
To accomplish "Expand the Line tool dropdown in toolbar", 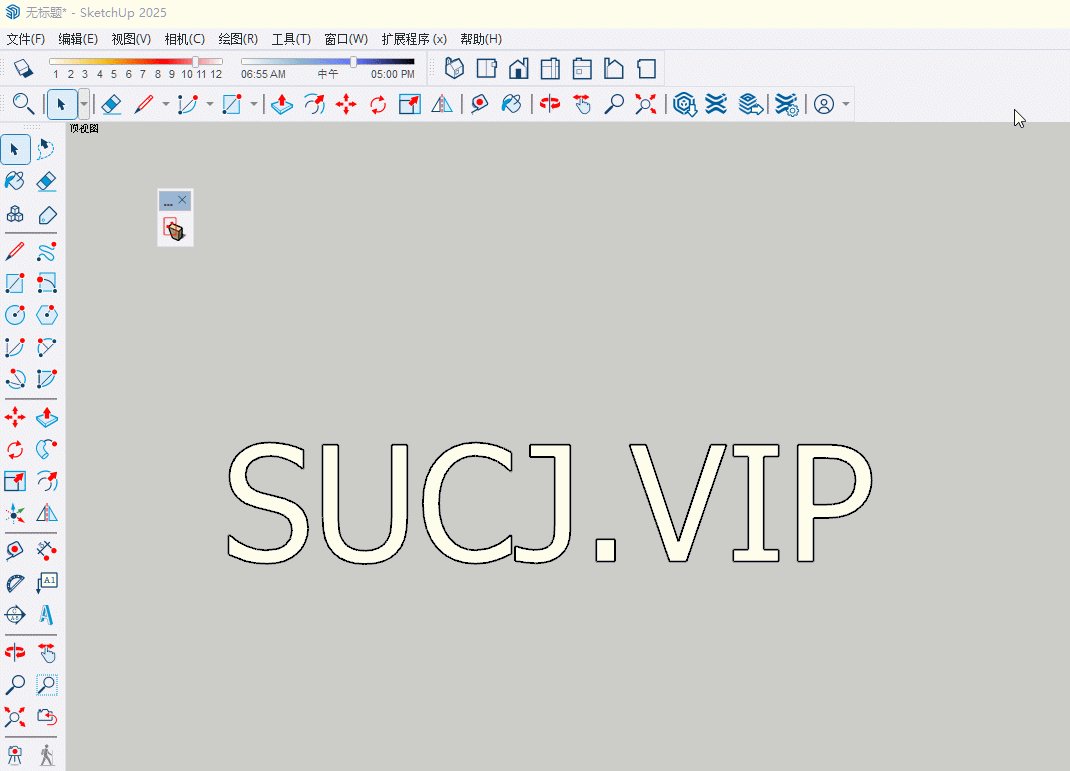I will click(165, 104).
